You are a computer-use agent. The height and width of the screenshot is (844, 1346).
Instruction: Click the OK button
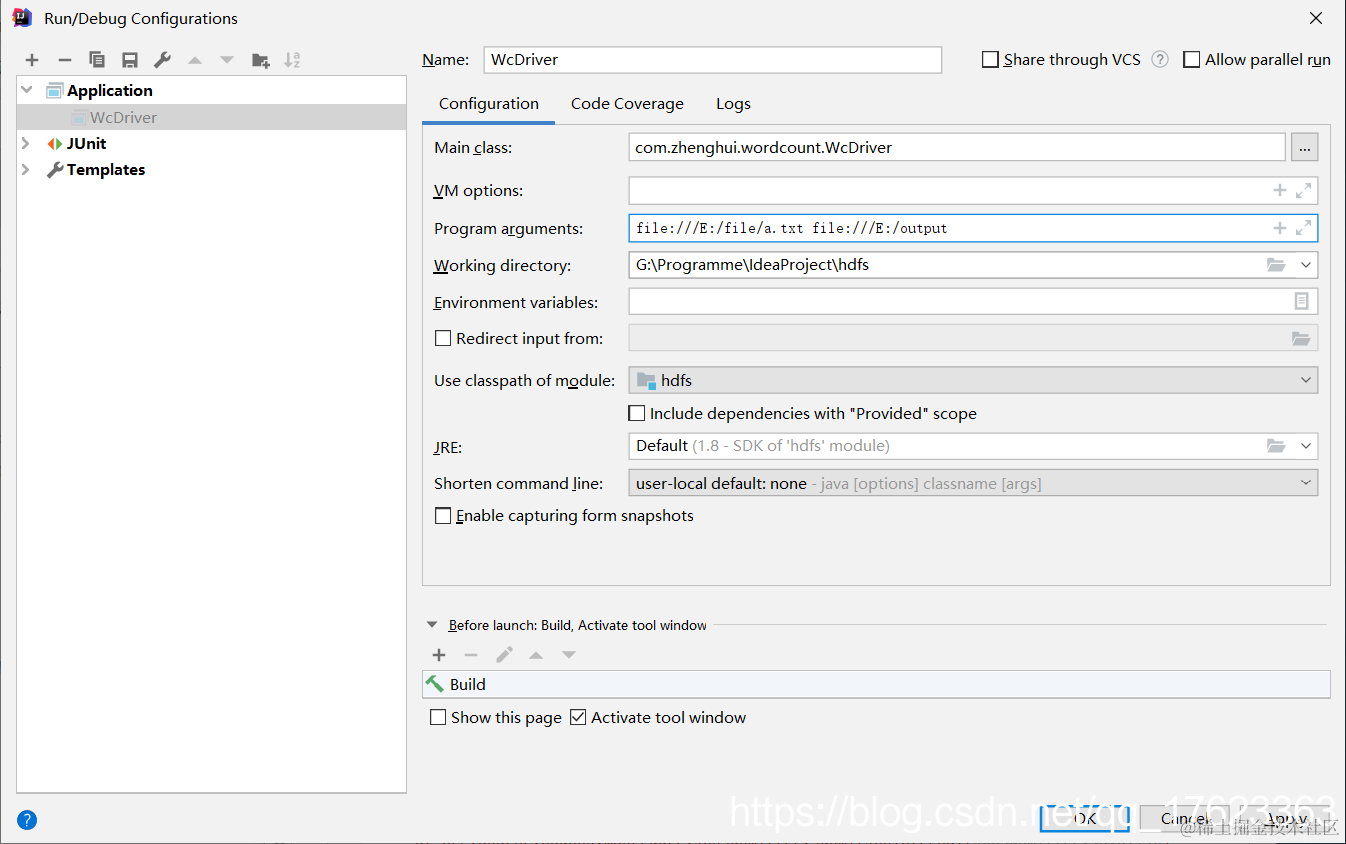tap(1085, 819)
